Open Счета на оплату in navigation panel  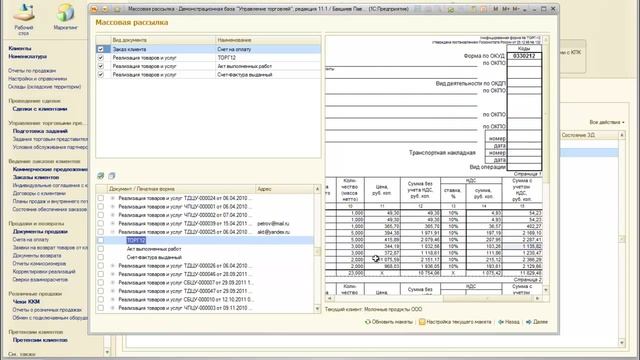tap(31, 240)
